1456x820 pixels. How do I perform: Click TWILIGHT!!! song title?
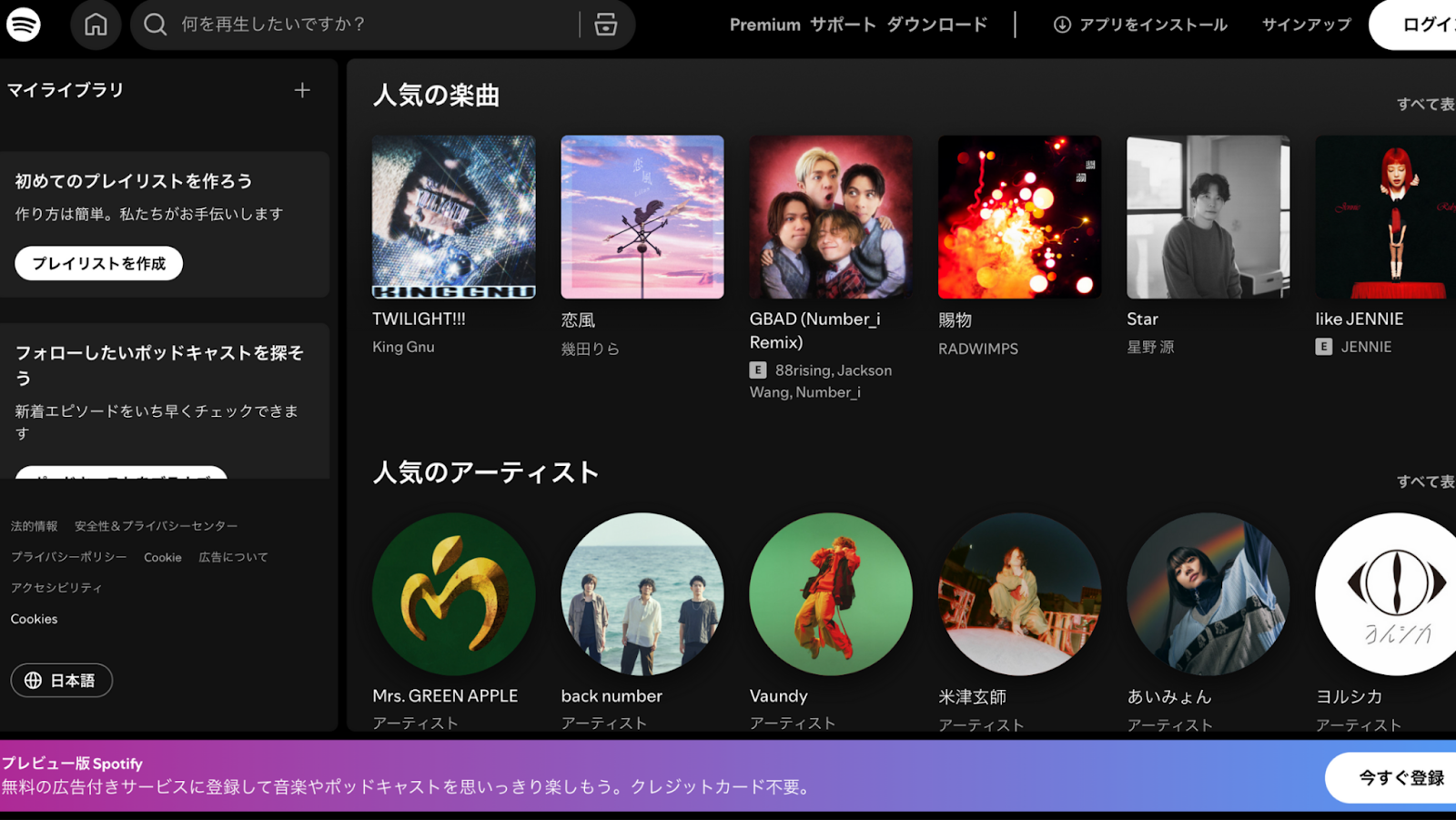419,319
